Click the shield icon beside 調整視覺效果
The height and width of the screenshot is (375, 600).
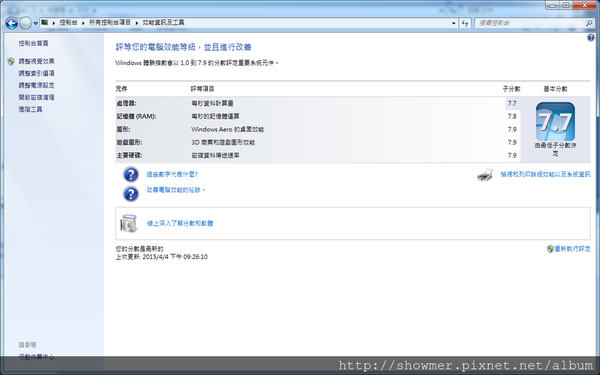pos(11,61)
